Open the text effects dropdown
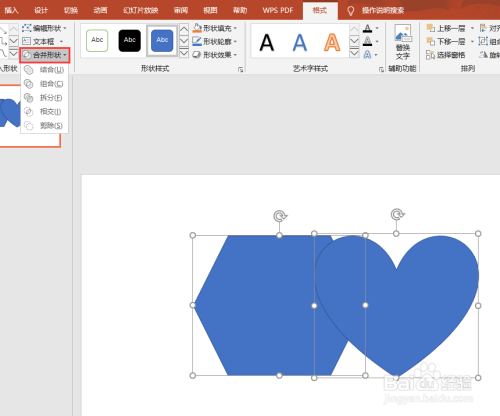The width and height of the screenshot is (500, 416). [x=377, y=55]
